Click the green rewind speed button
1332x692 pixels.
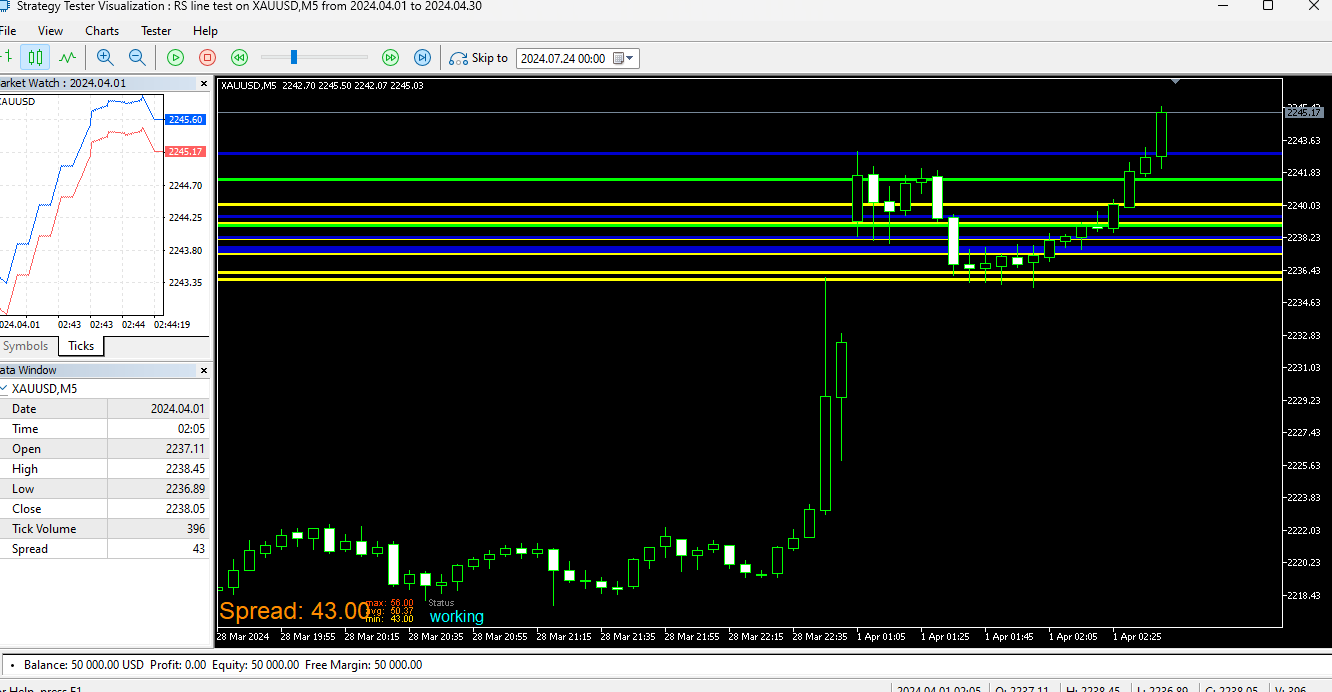(x=239, y=58)
